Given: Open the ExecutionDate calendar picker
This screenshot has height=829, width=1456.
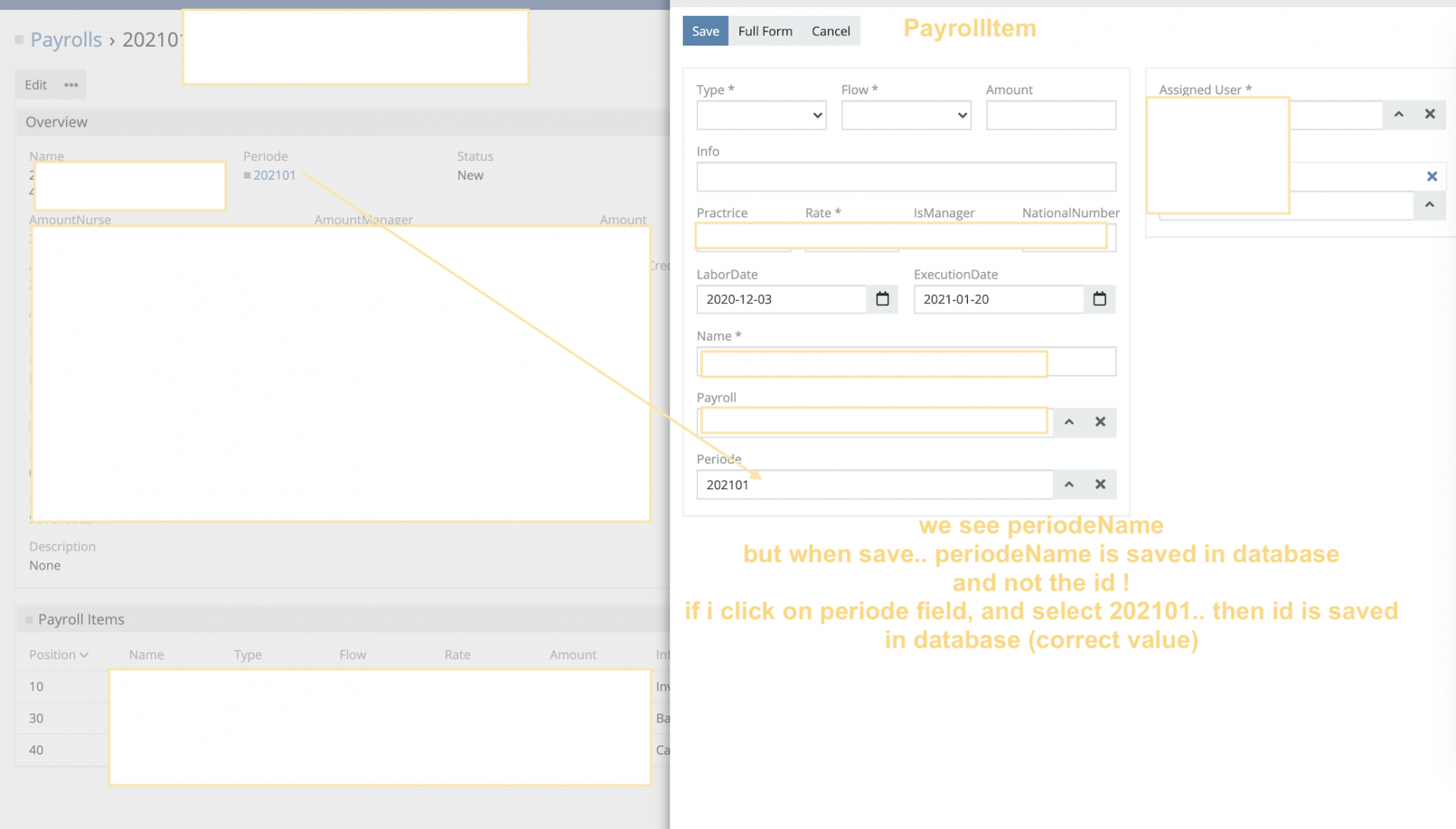Looking at the screenshot, I should 1099,299.
